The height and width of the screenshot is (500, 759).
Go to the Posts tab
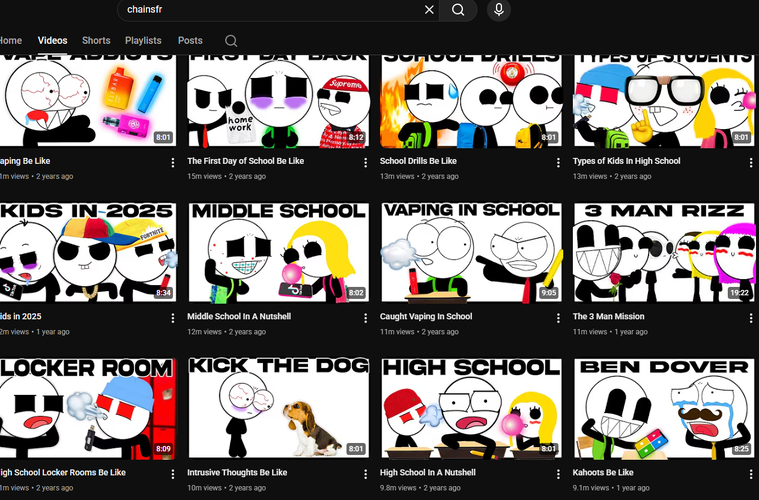(190, 41)
